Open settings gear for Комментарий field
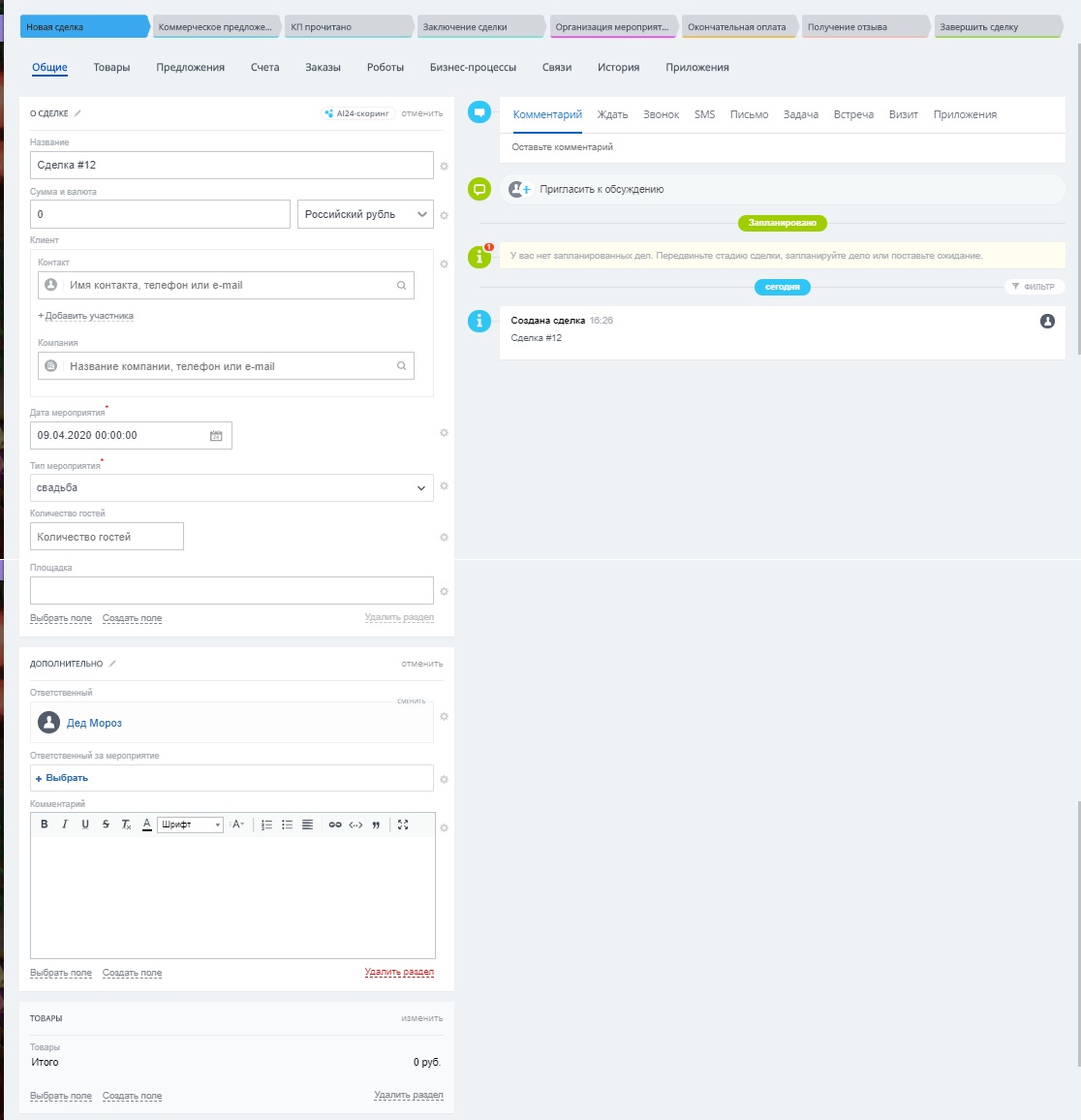1081x1120 pixels. [x=444, y=827]
